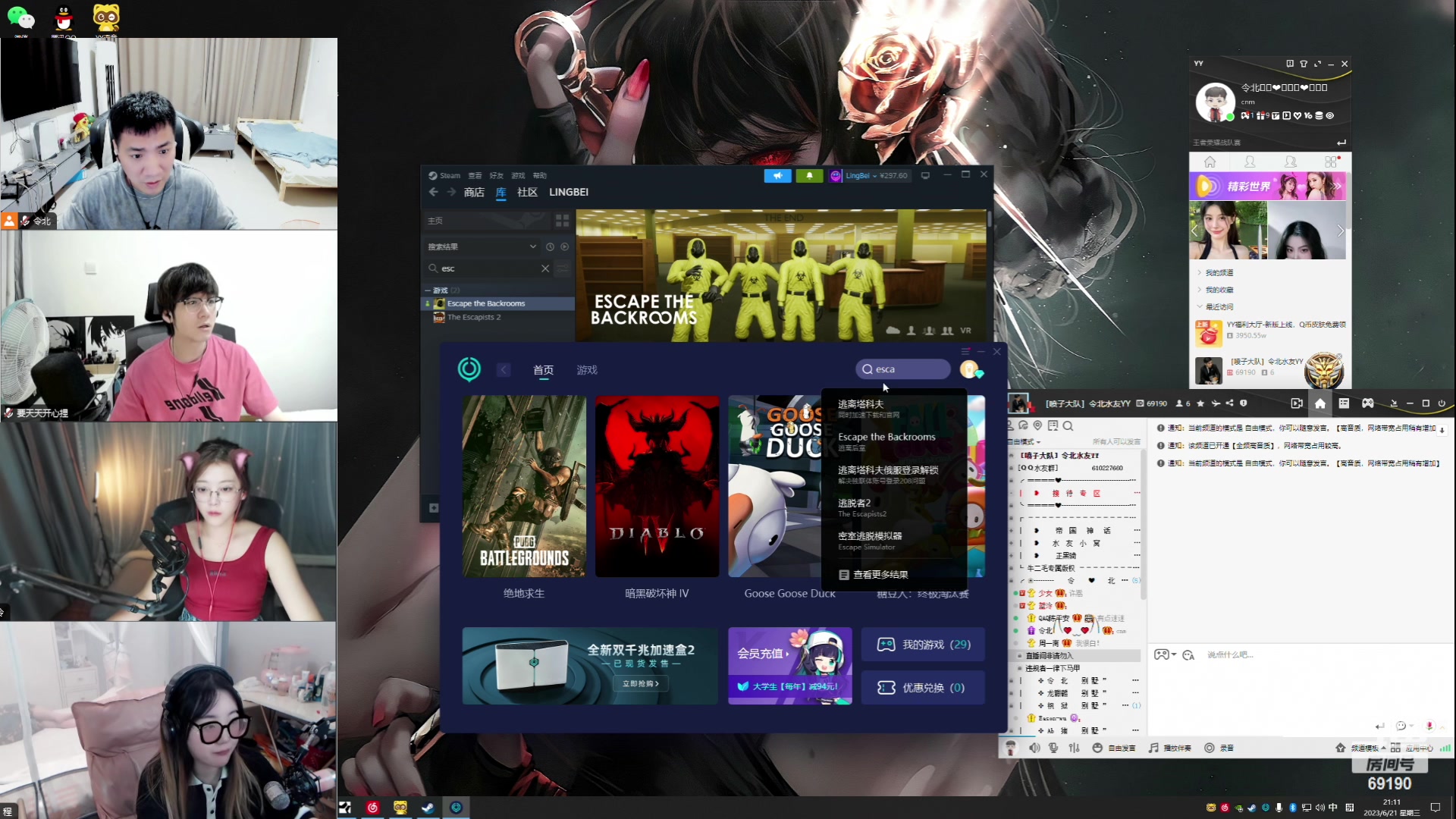
Task: Open Steam Big Picture mode monitor icon
Action: click(925, 175)
